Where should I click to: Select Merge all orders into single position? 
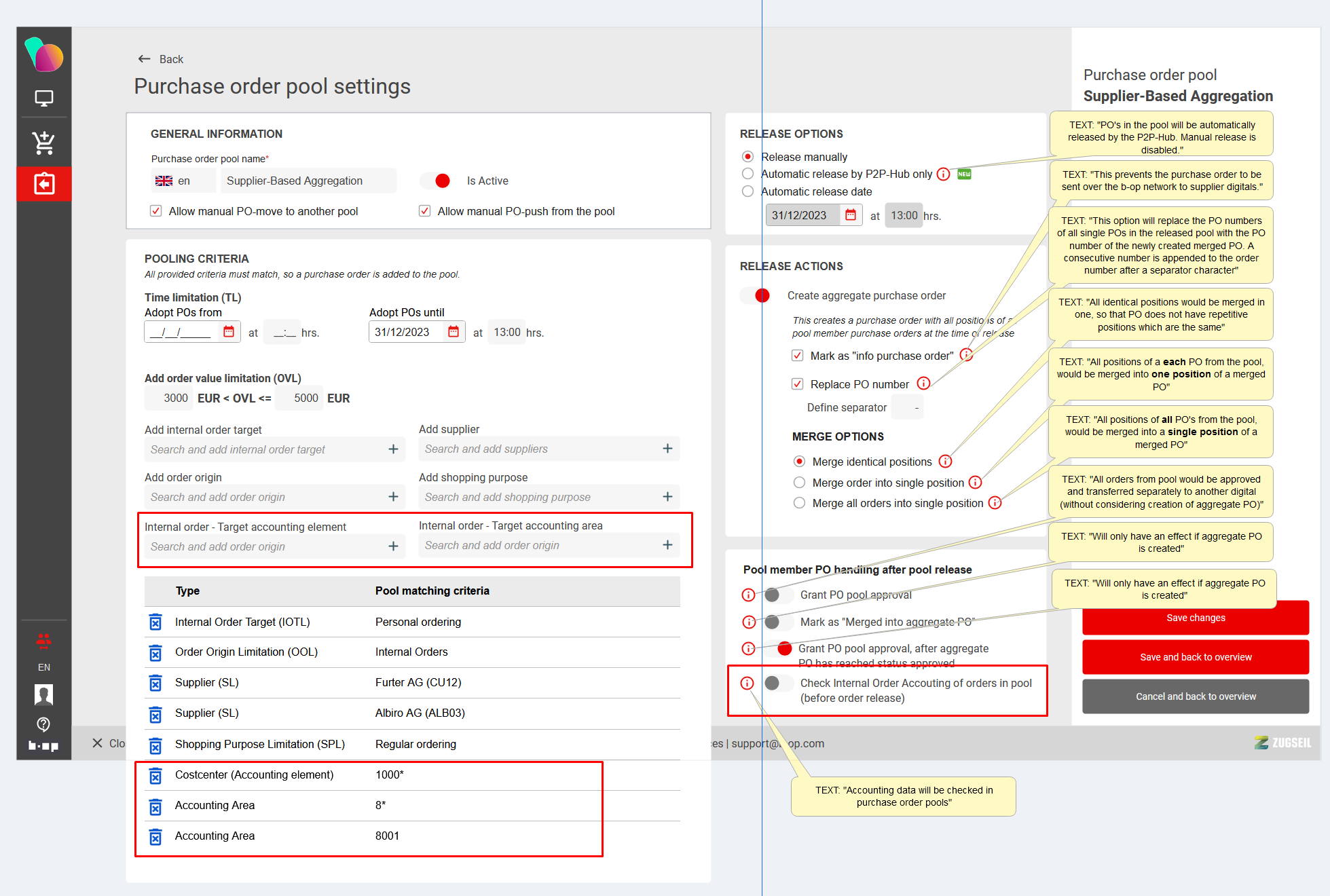tap(800, 503)
